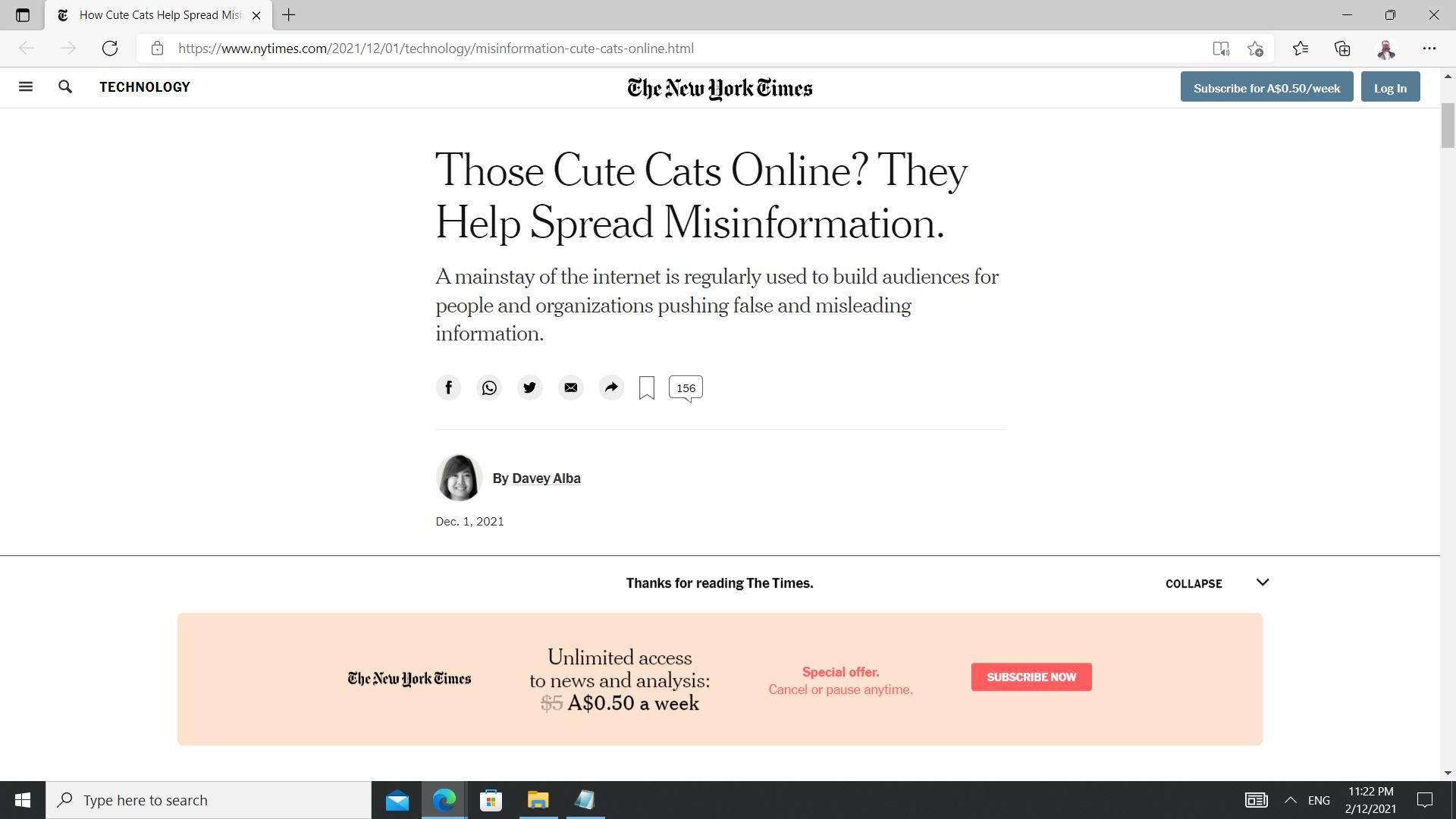Select the How Cute Cats tab
The height and width of the screenshot is (819, 1456).
pos(159,15)
